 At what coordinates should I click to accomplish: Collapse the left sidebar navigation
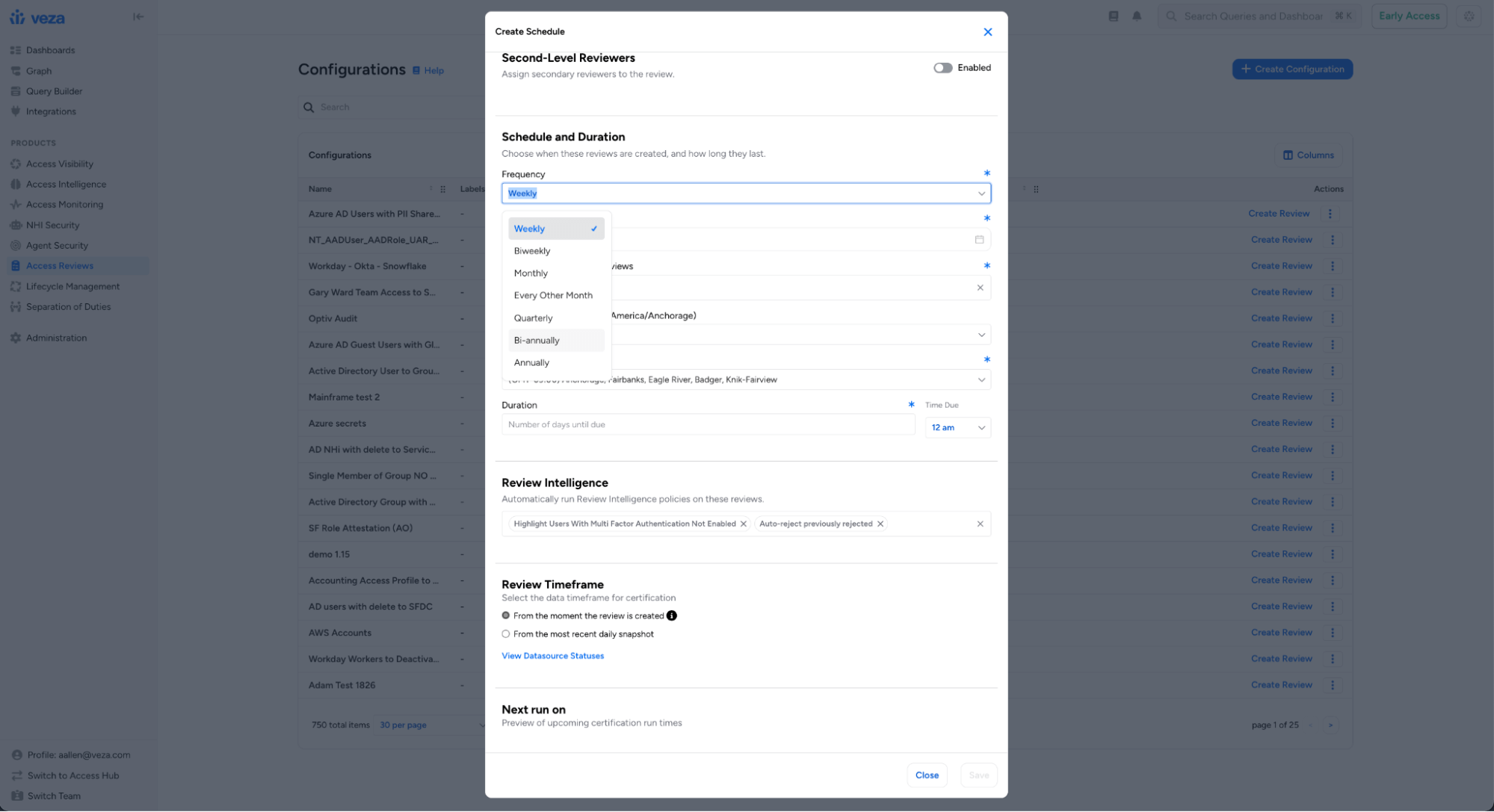(x=138, y=16)
